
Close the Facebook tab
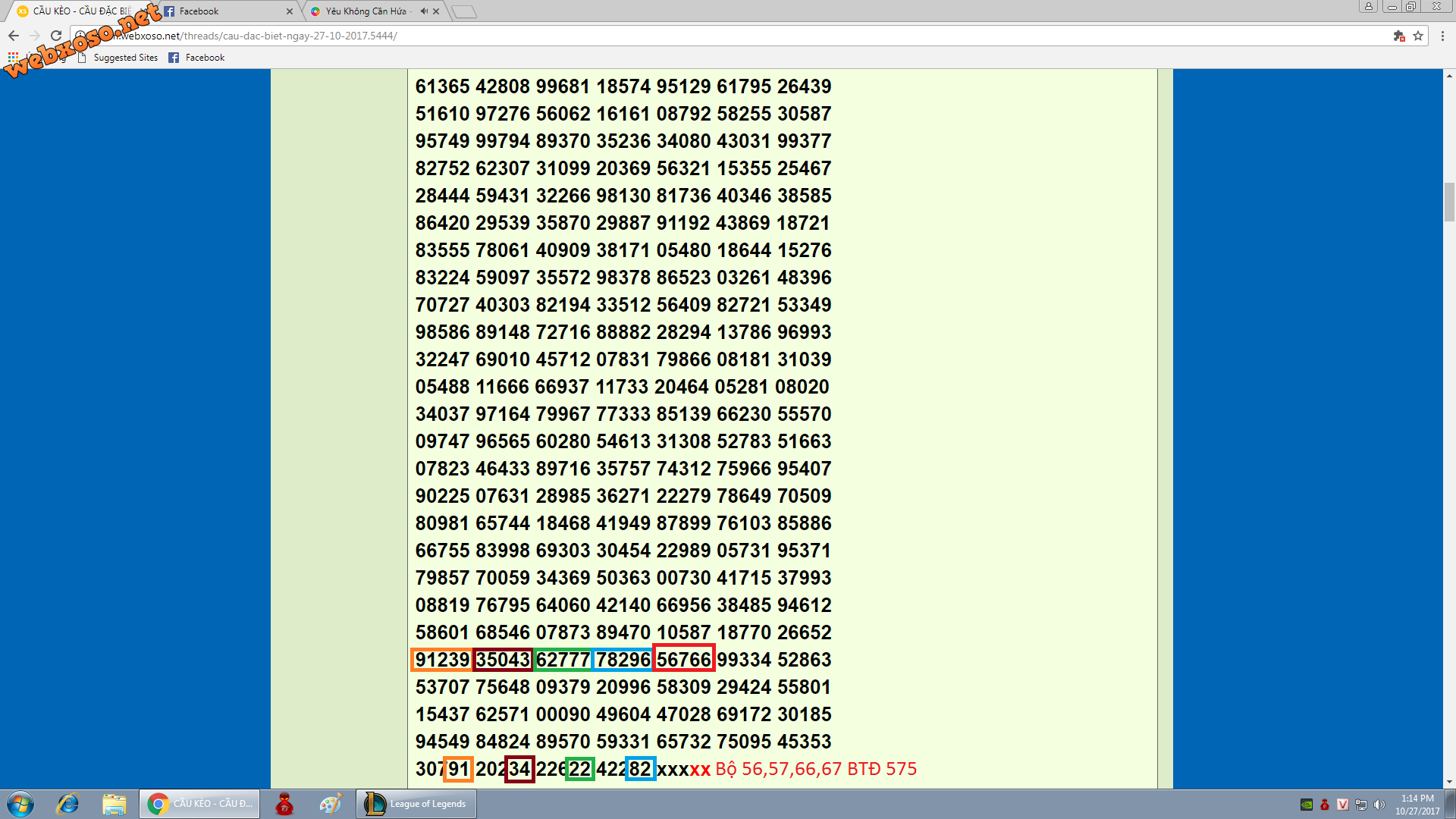click(x=290, y=11)
